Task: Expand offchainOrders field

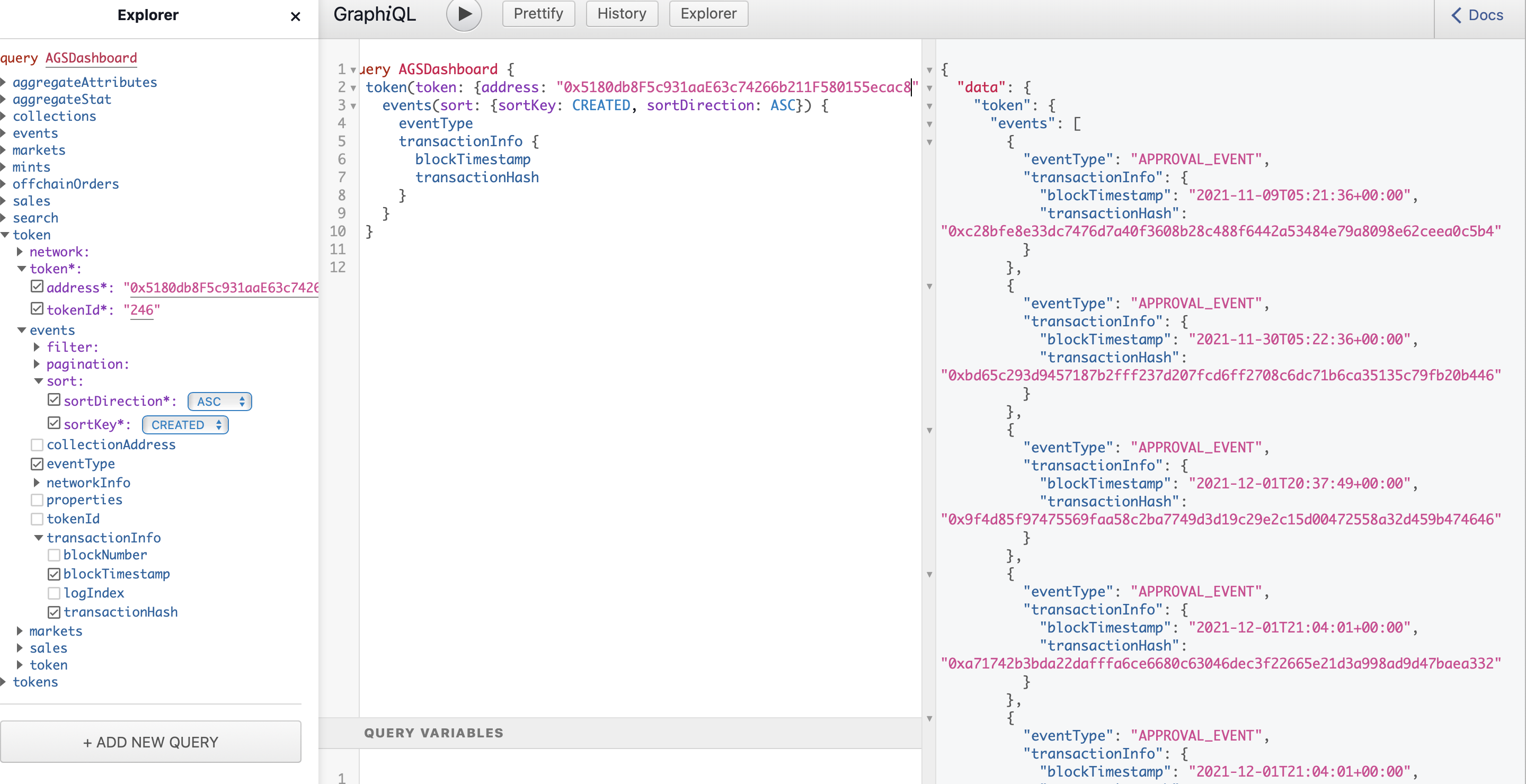Action: [4, 184]
